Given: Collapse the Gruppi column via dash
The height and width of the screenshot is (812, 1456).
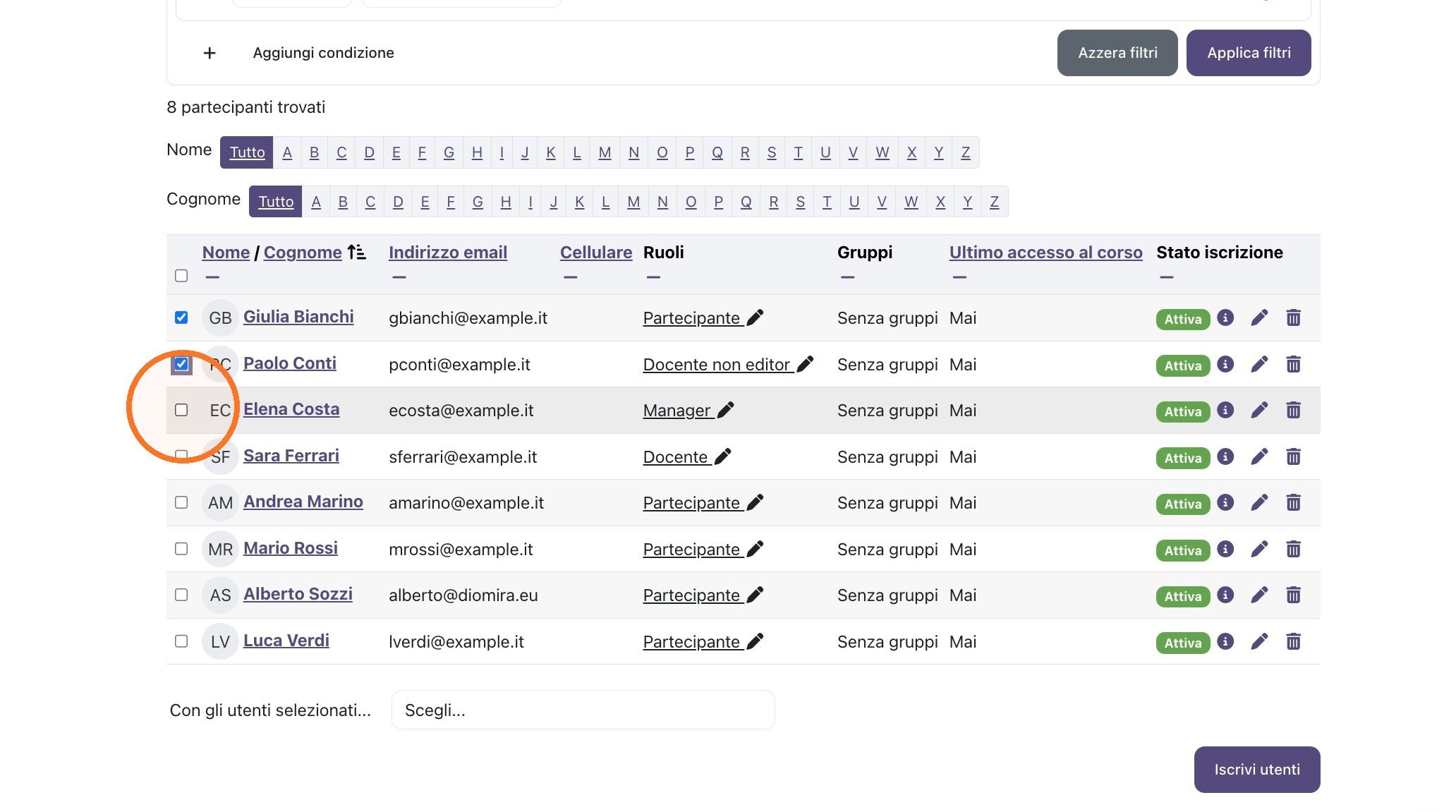Looking at the screenshot, I should pos(848,277).
